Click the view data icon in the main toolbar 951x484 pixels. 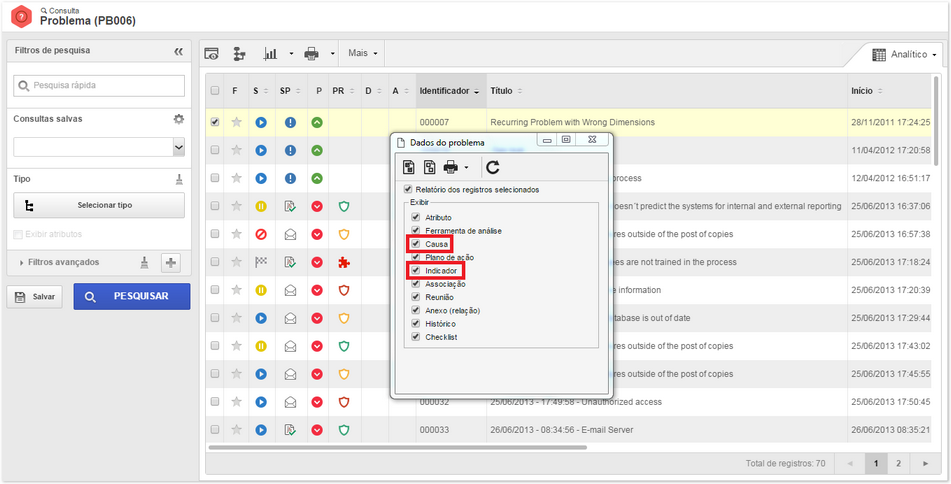point(211,54)
